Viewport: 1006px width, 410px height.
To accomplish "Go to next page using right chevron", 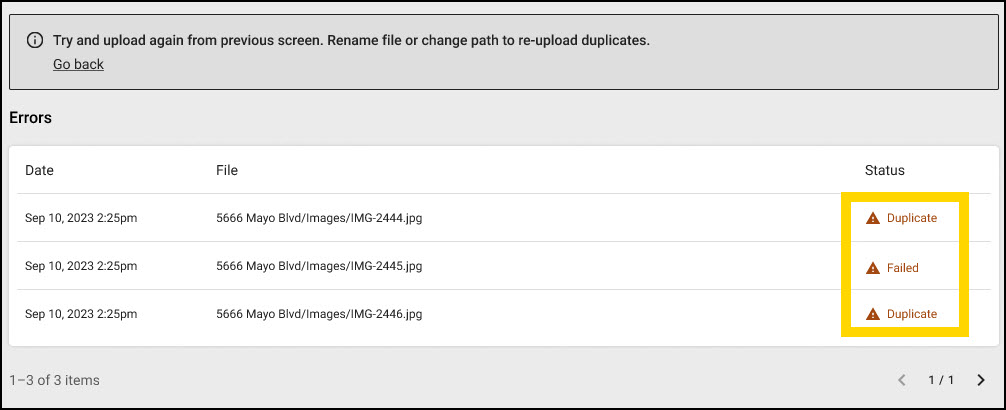I will click(x=980, y=380).
